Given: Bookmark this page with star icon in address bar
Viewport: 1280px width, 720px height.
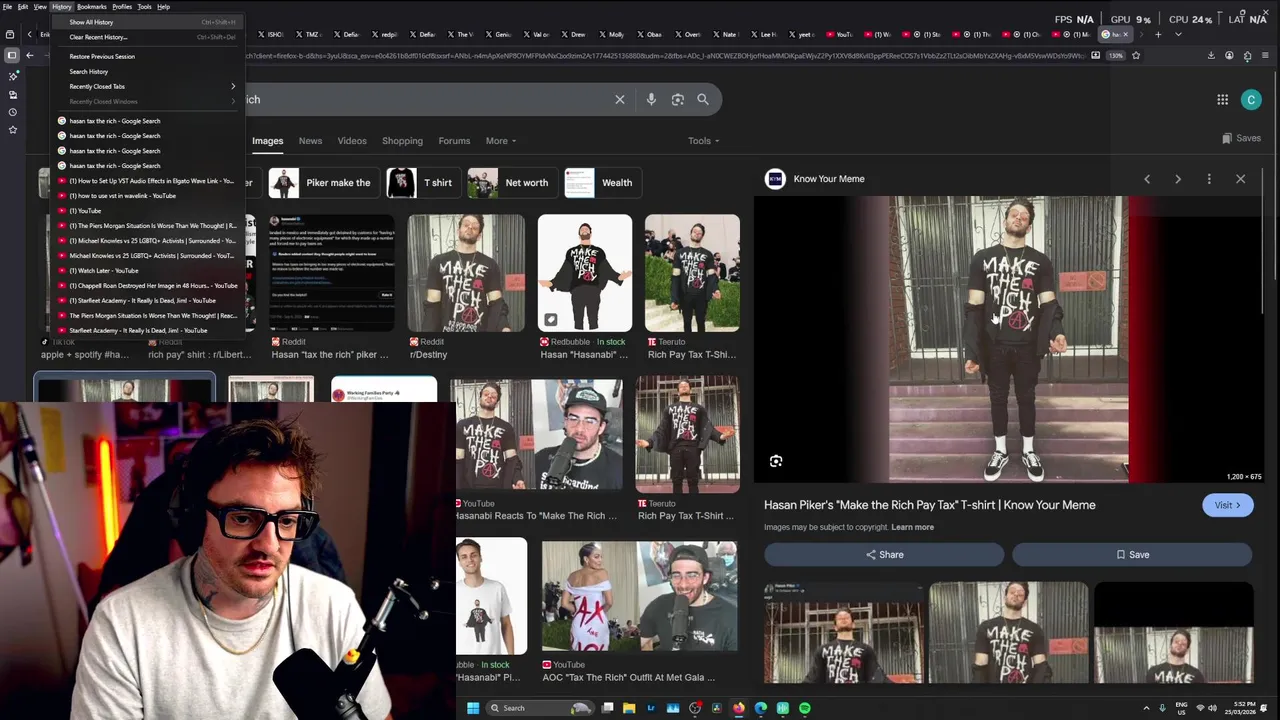Looking at the screenshot, I should coord(1136,56).
